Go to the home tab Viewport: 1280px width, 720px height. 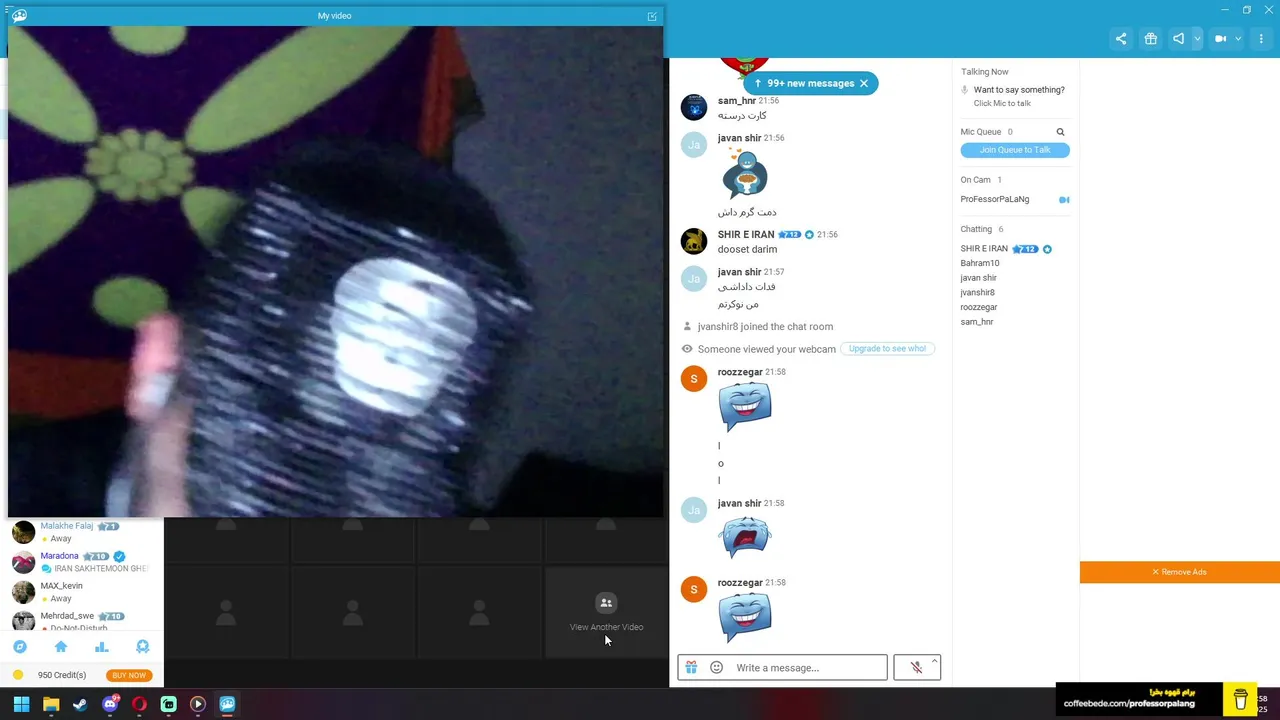point(61,647)
